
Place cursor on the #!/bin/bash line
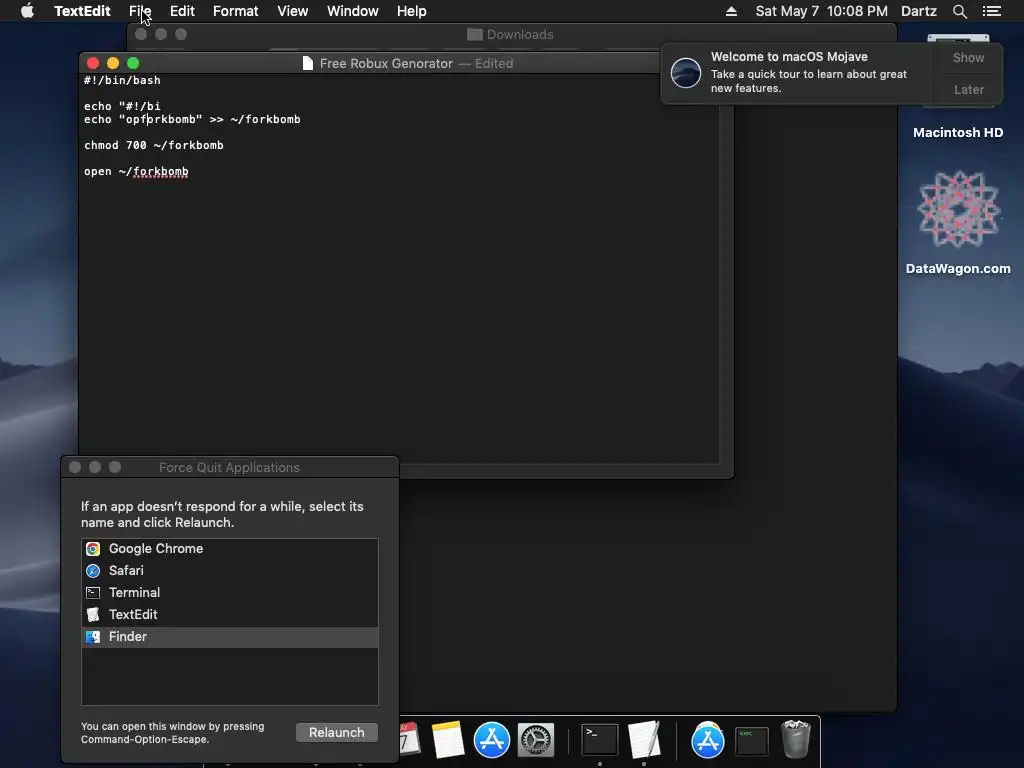tap(122, 80)
